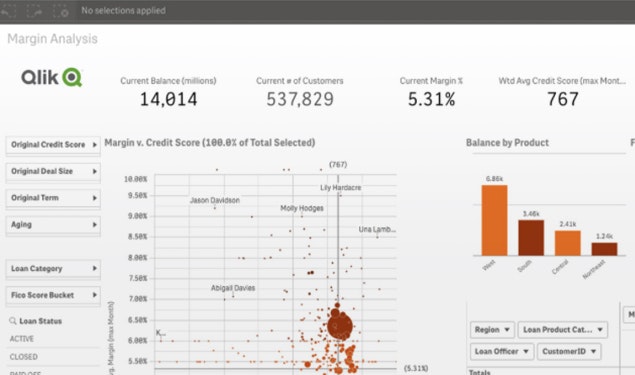The height and width of the screenshot is (375, 635).
Task: Expand the Aging filter
Action: (53, 225)
